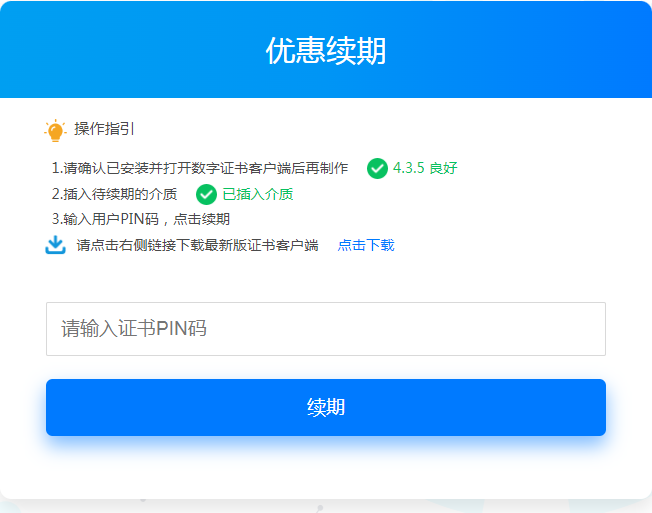
Task: Click the blue 续期 button
Action: (326, 407)
